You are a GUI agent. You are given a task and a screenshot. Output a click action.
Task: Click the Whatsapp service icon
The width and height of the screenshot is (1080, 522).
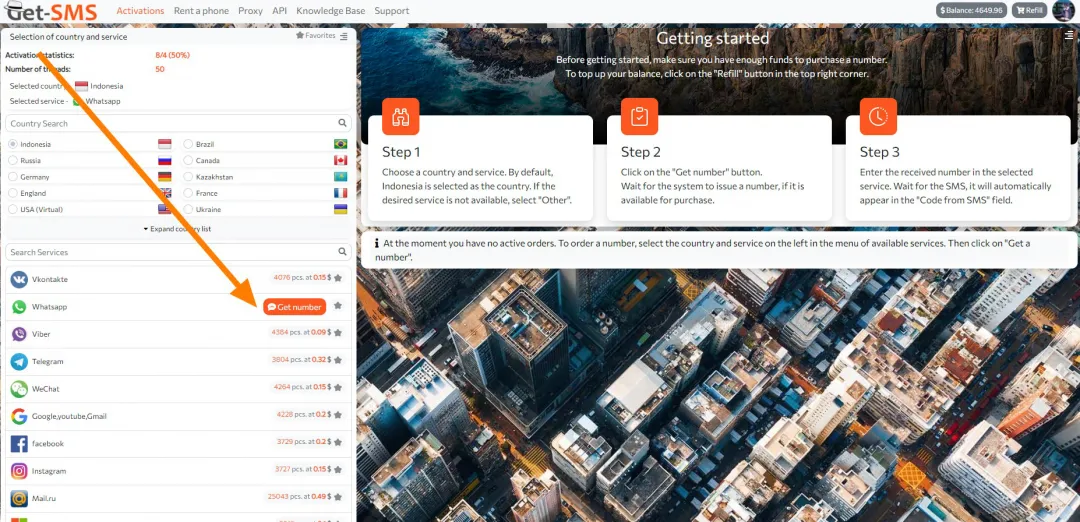(19, 307)
